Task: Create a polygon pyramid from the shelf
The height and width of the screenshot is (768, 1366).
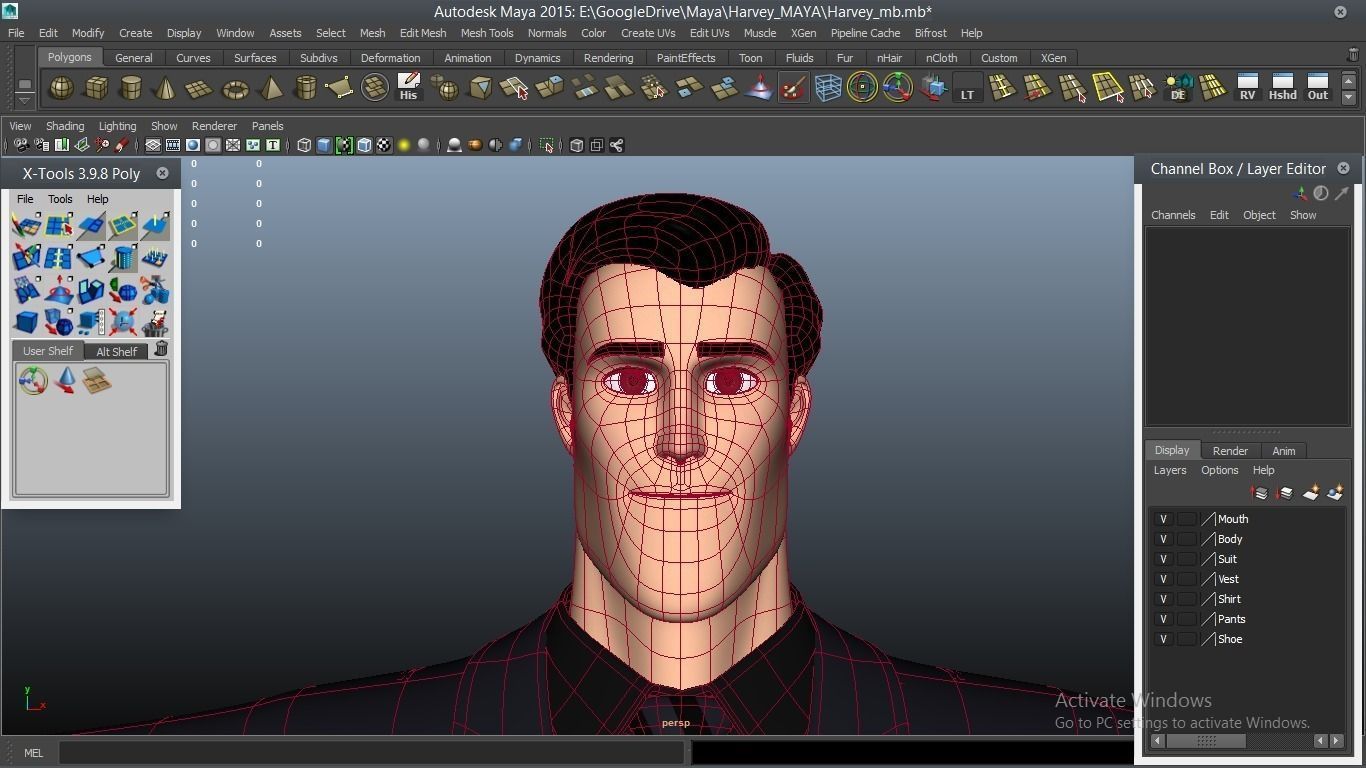Action: [270, 88]
